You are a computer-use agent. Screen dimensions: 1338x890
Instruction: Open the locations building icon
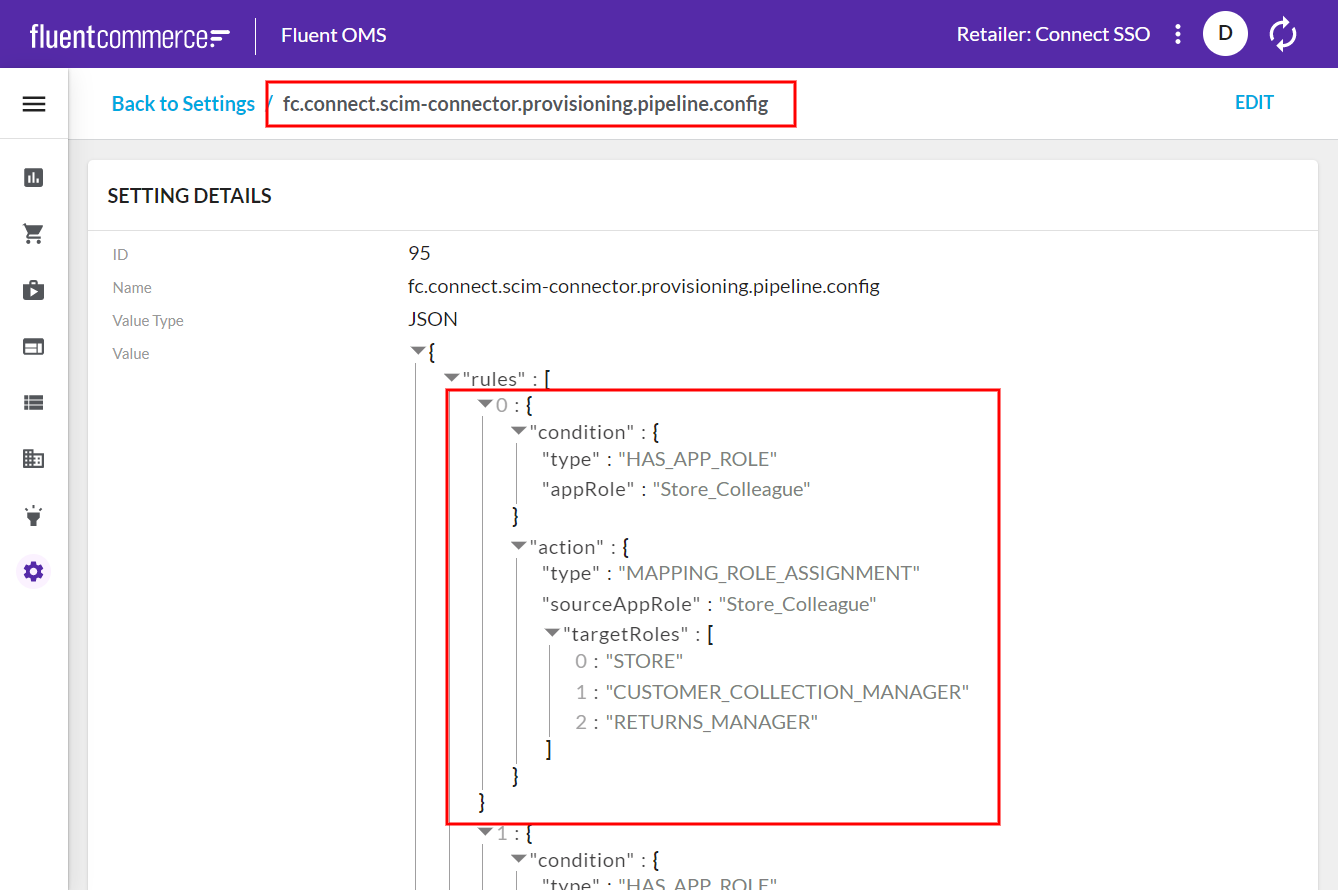click(x=33, y=458)
